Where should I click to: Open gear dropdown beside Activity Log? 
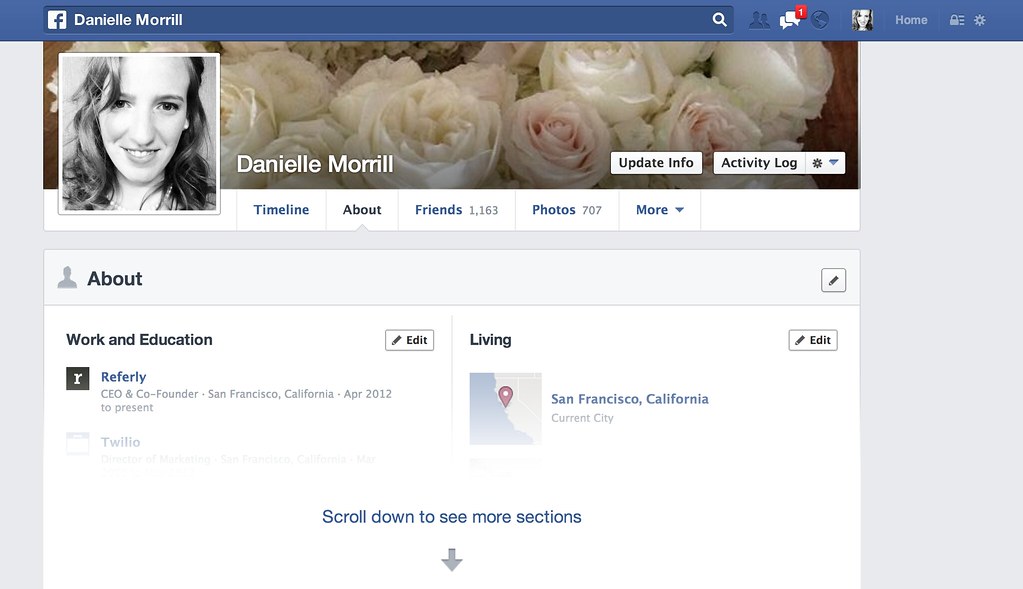point(825,163)
